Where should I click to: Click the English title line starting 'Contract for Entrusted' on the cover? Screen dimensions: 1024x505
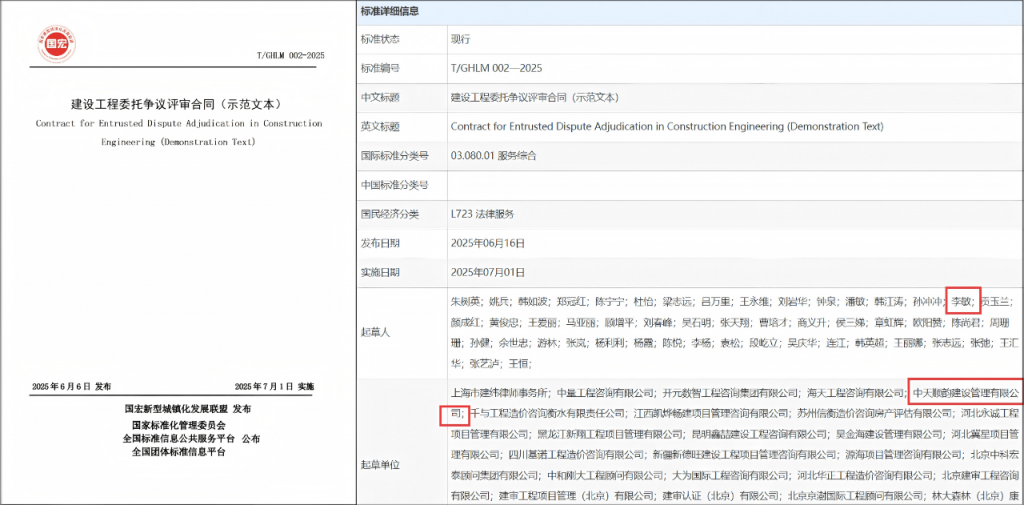tap(179, 123)
